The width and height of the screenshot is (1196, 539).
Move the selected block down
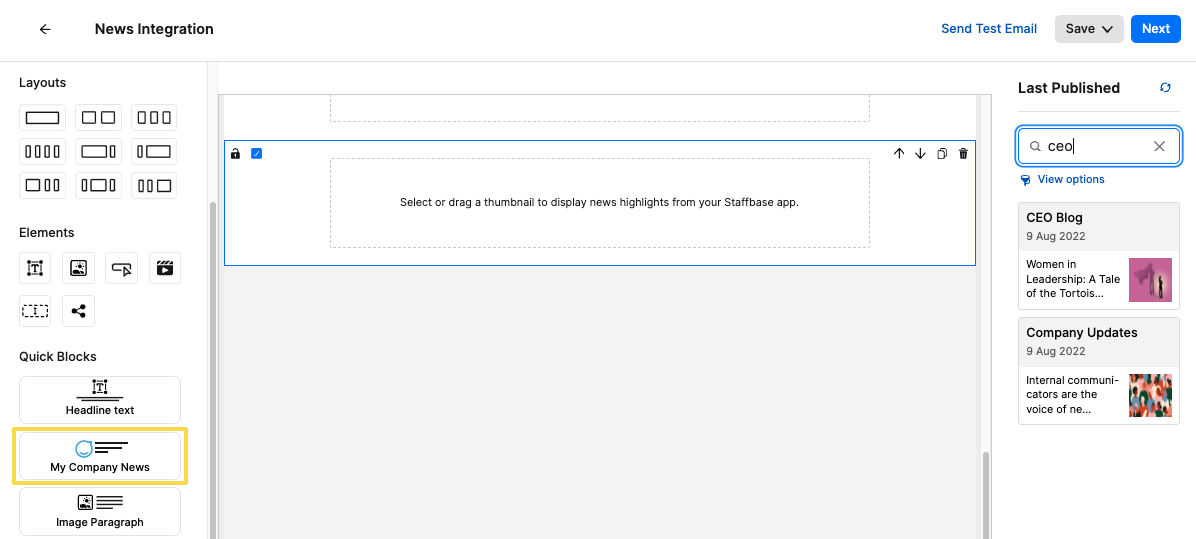(920, 153)
